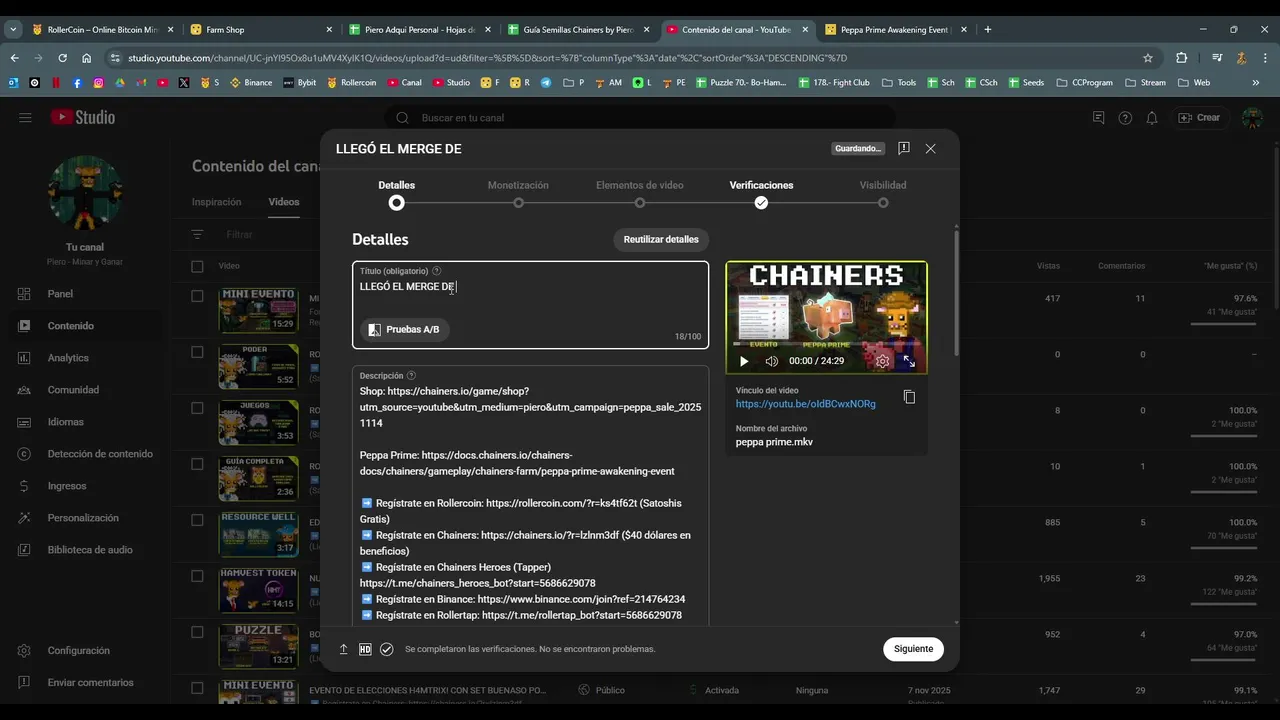Go to the Monetización step

[x=518, y=193]
